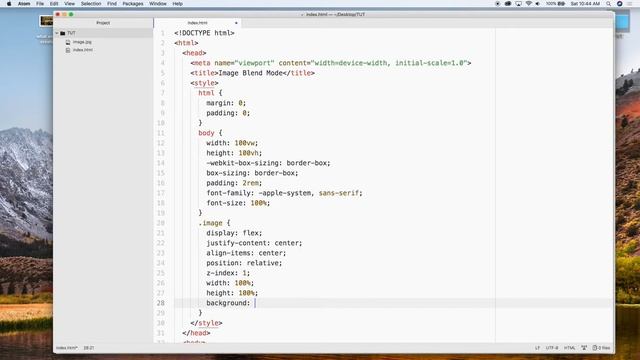This screenshot has height=360, width=640.
Task: Open the AirPlay display menu icon
Action: pos(518,4)
